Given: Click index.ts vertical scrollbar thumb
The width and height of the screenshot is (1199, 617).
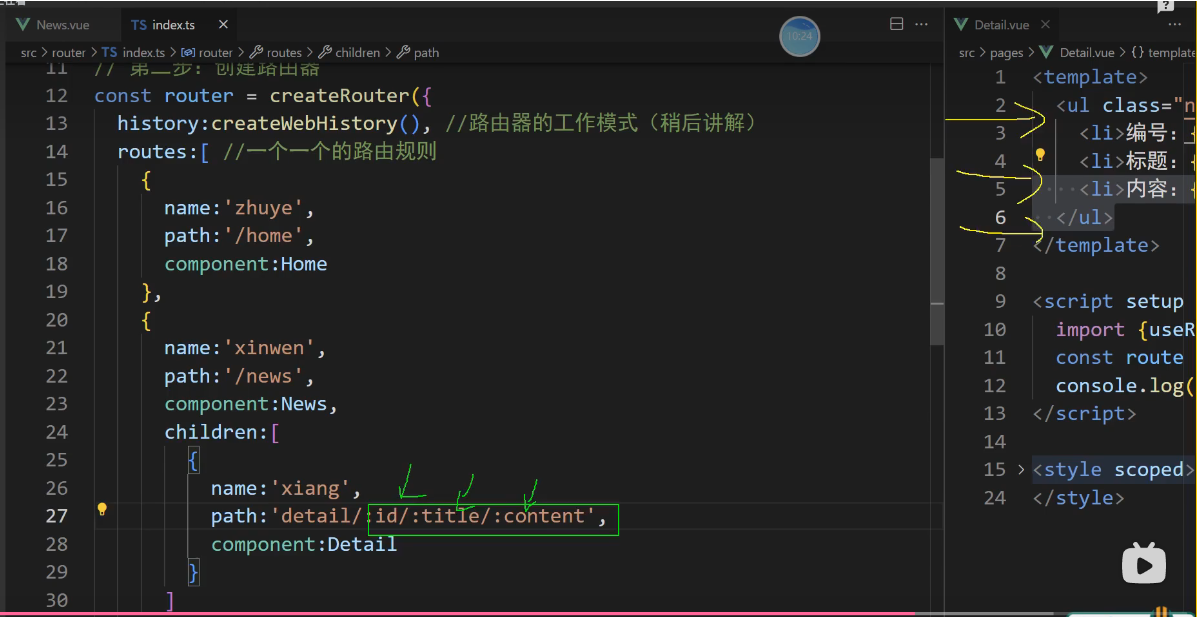Looking at the screenshot, I should [937, 252].
